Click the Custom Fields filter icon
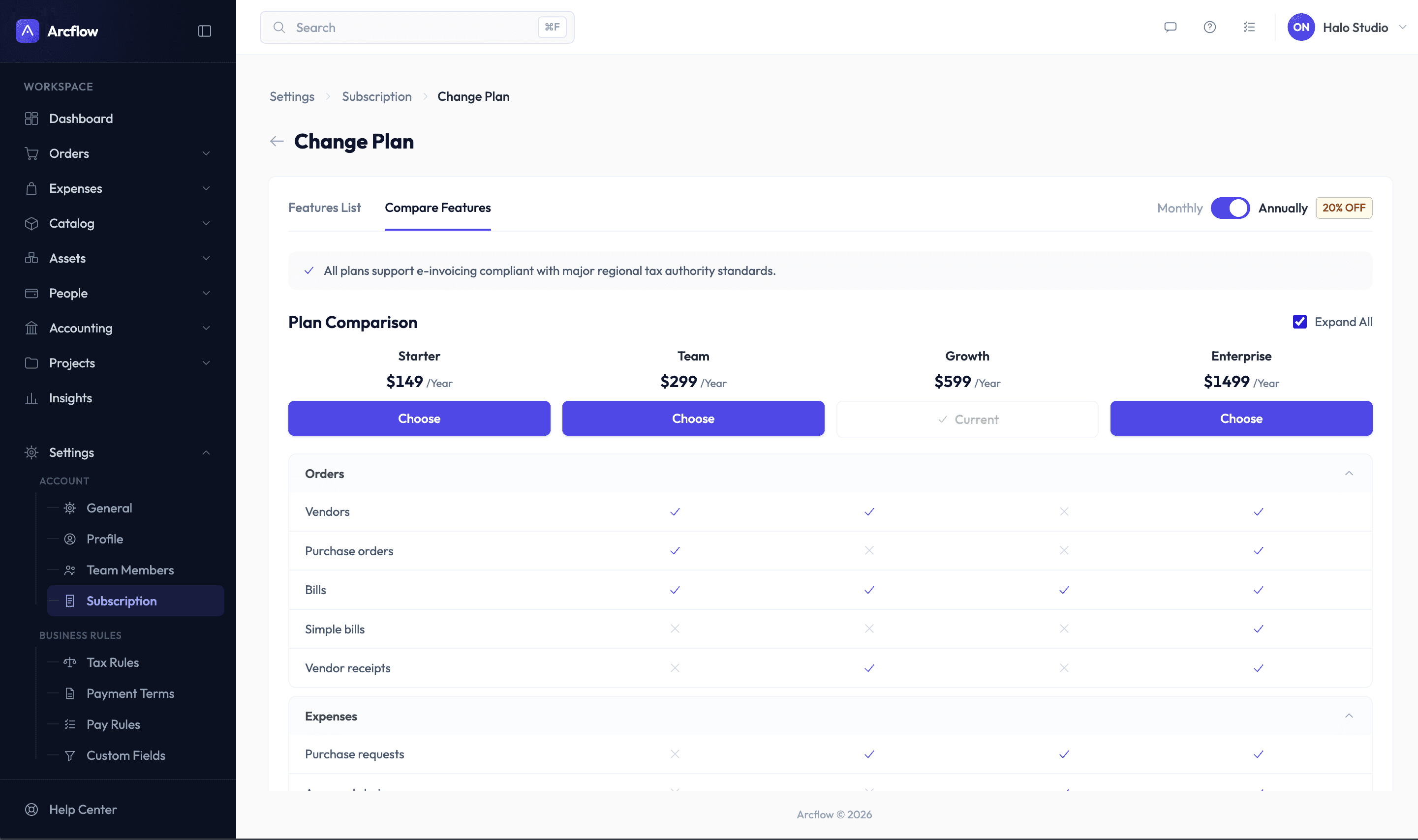1418x840 pixels. pyautogui.click(x=70, y=755)
